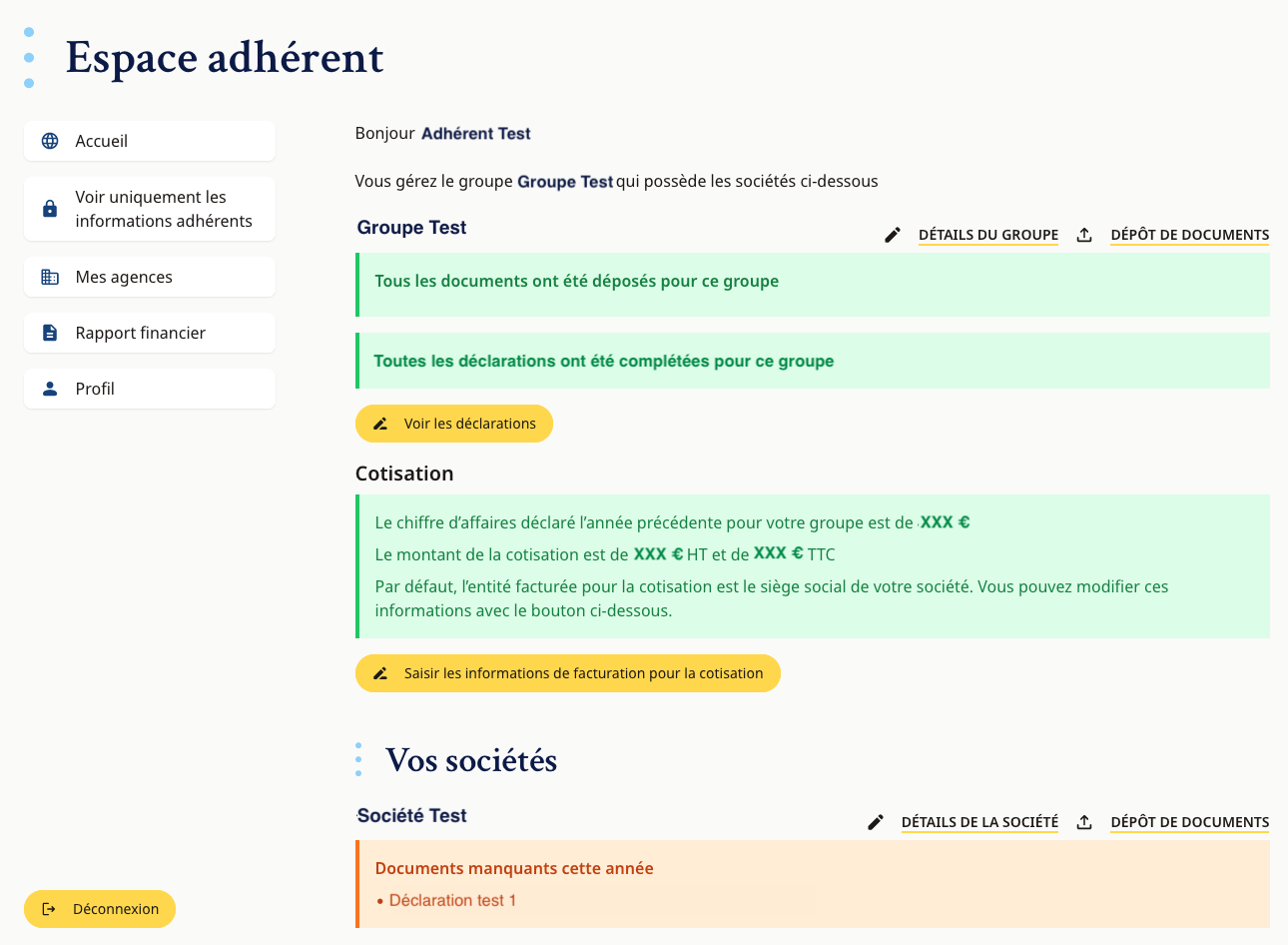
Task: Click the Déclaration test 1 entry
Action: pos(453,900)
